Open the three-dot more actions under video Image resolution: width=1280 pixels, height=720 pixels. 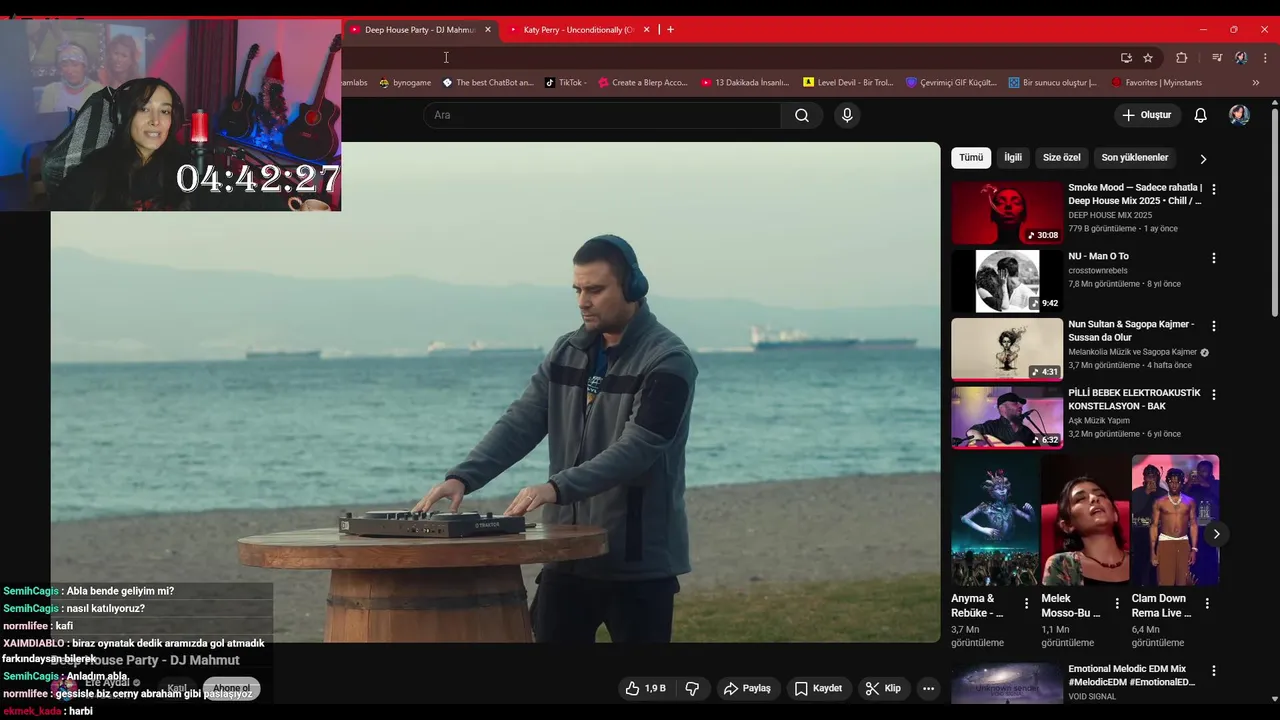pyautogui.click(x=928, y=688)
